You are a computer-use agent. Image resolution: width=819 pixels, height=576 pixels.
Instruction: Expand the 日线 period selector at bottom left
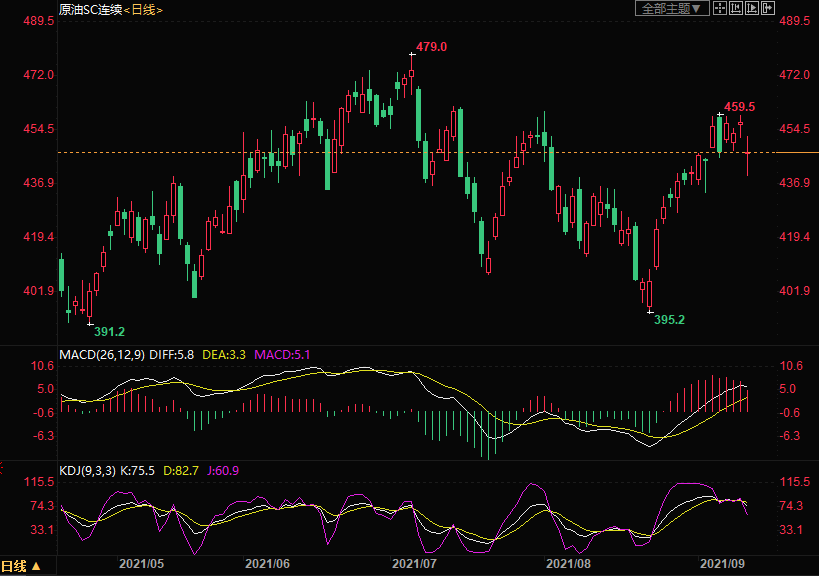point(21,566)
